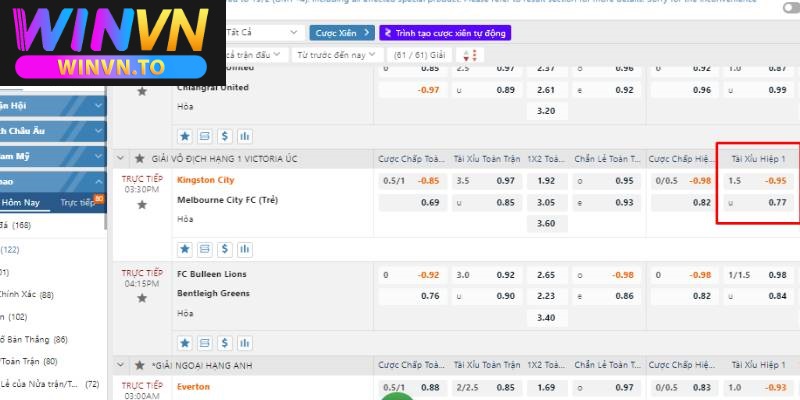The image size is (800, 400).
Task: Collapse the Giải Ngoại Hạng Anh league section
Action: pos(121,364)
